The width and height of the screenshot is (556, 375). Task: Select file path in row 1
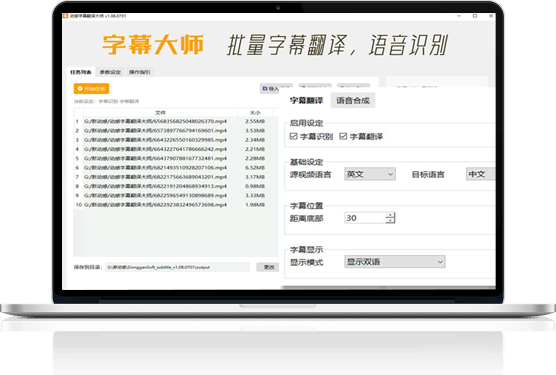(155, 122)
